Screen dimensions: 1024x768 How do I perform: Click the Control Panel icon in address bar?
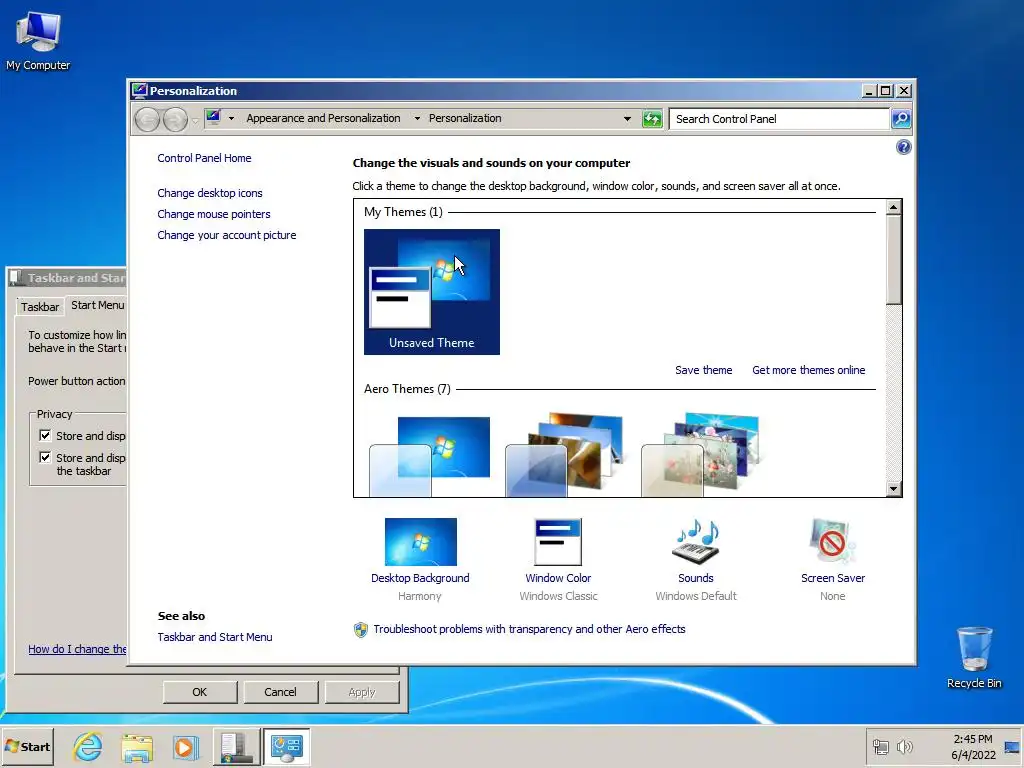[213, 118]
